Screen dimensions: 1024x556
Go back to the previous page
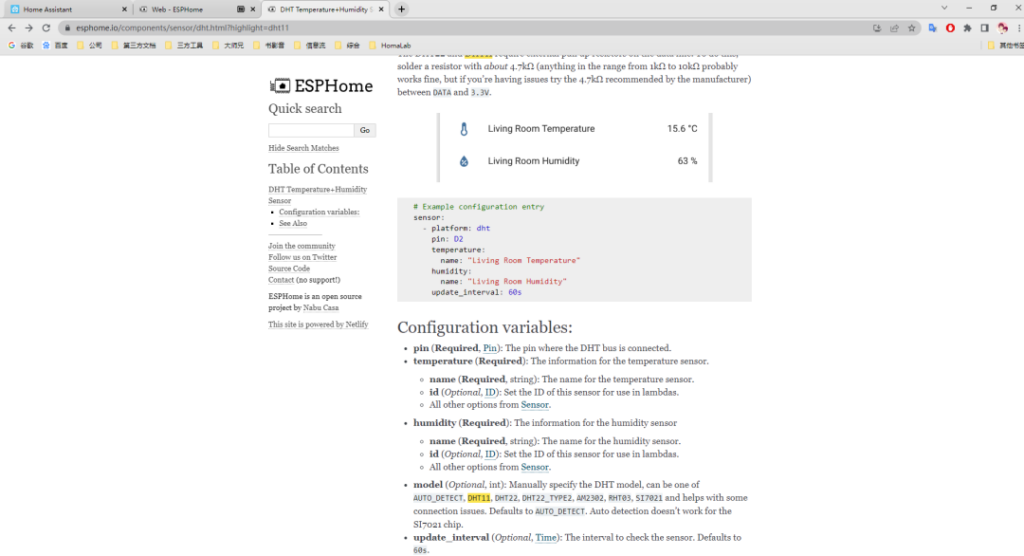(x=12, y=28)
